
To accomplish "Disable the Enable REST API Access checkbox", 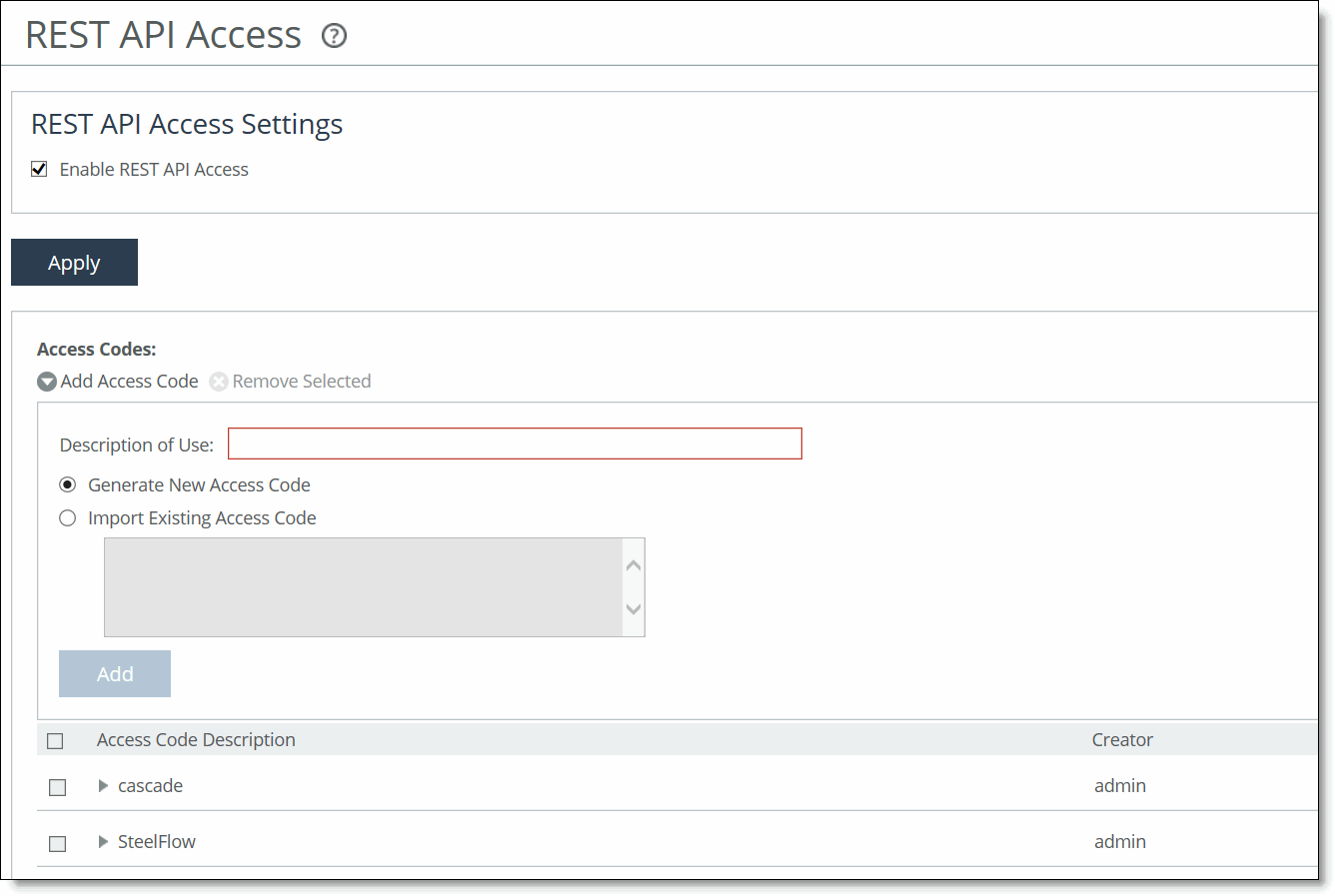I will (x=38, y=168).
